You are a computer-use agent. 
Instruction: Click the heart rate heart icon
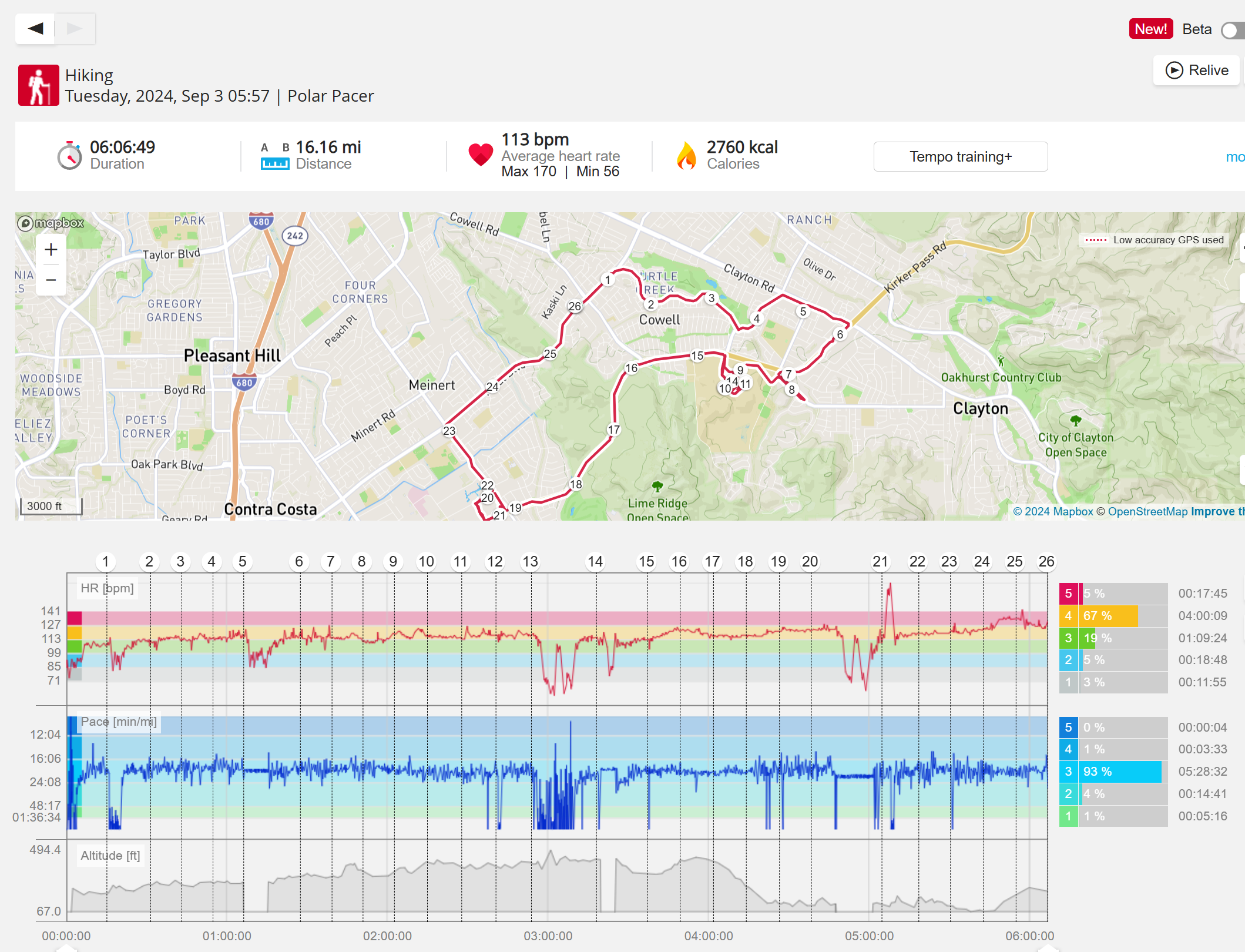tap(480, 155)
